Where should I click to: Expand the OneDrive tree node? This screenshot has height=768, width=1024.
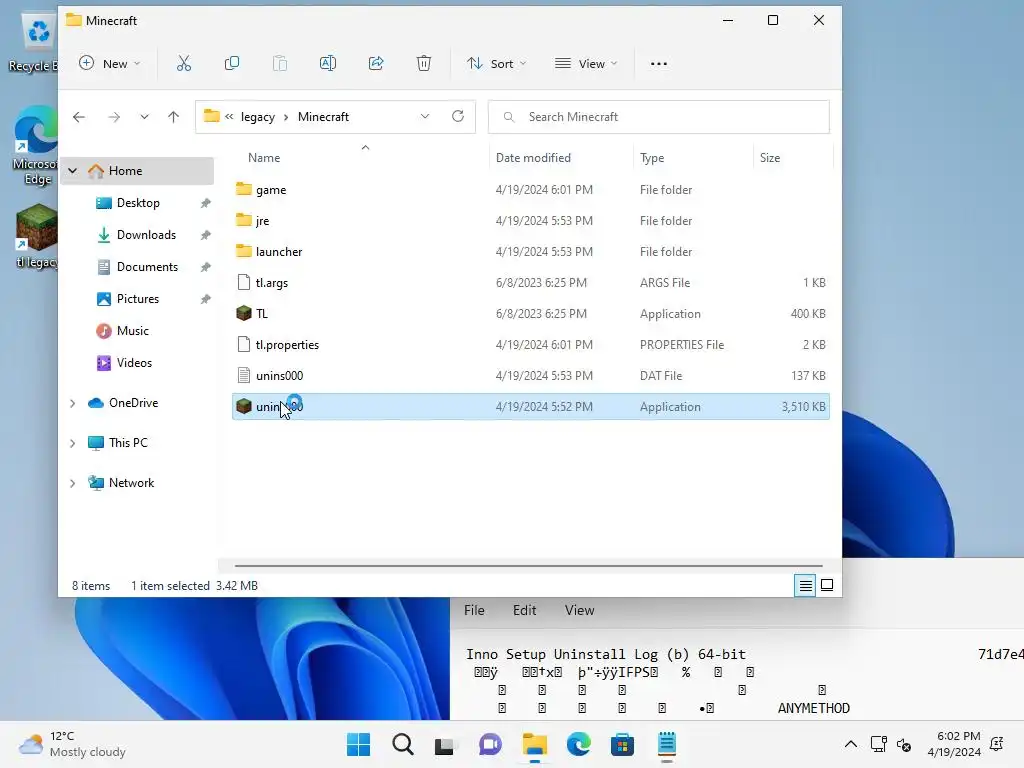(72, 403)
